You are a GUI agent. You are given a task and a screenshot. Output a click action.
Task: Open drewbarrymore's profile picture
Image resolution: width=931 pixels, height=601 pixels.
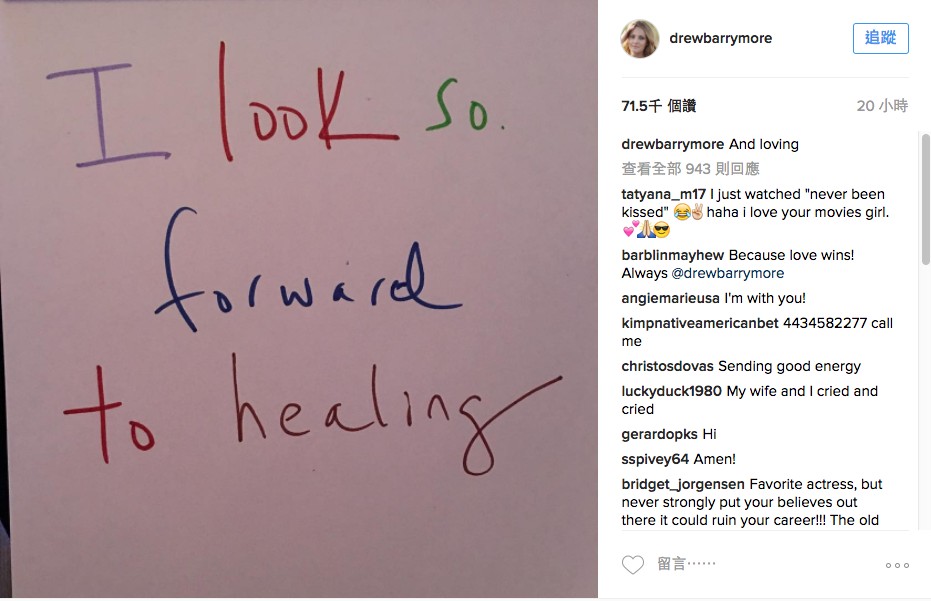pyautogui.click(x=639, y=39)
